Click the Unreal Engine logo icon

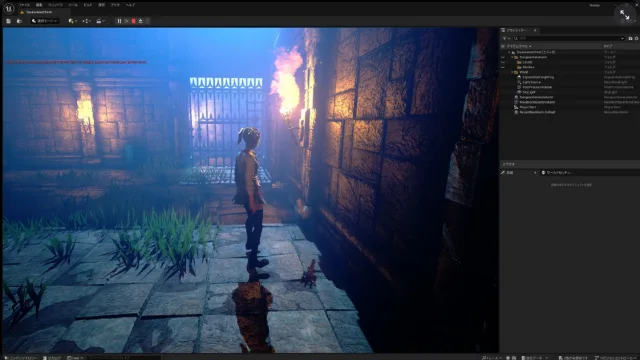tap(9, 8)
